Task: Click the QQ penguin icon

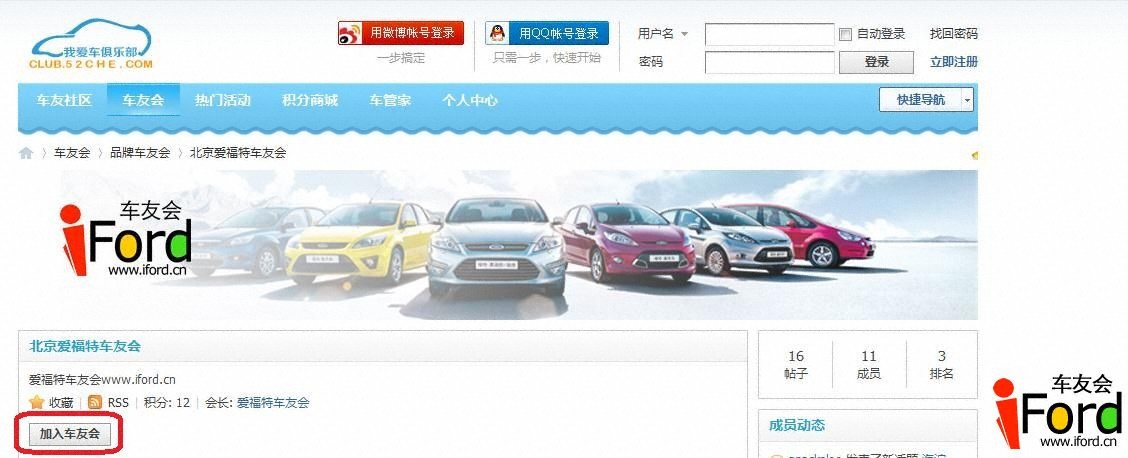Action: tap(497, 33)
